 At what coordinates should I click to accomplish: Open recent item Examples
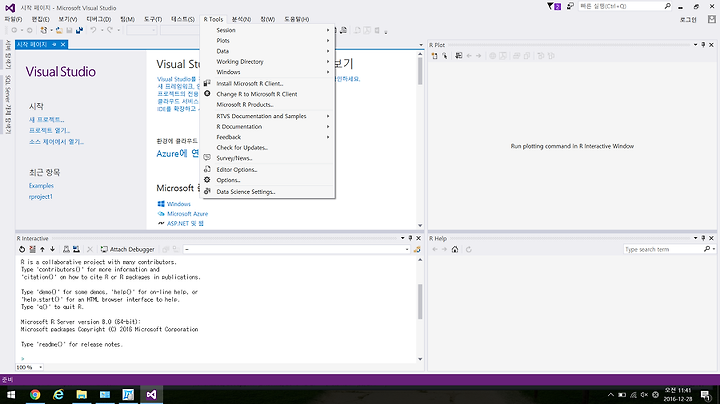[x=41, y=186]
